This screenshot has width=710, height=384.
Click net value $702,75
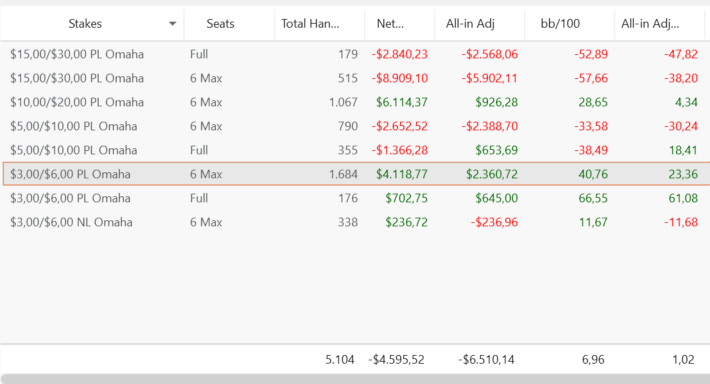[x=406, y=198]
